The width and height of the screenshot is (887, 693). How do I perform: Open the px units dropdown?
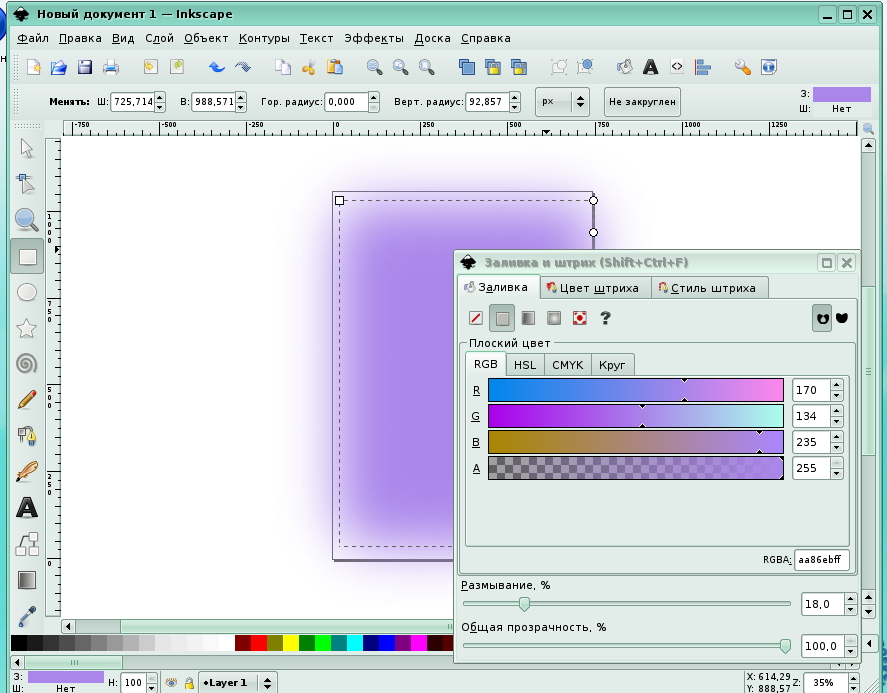coord(561,101)
